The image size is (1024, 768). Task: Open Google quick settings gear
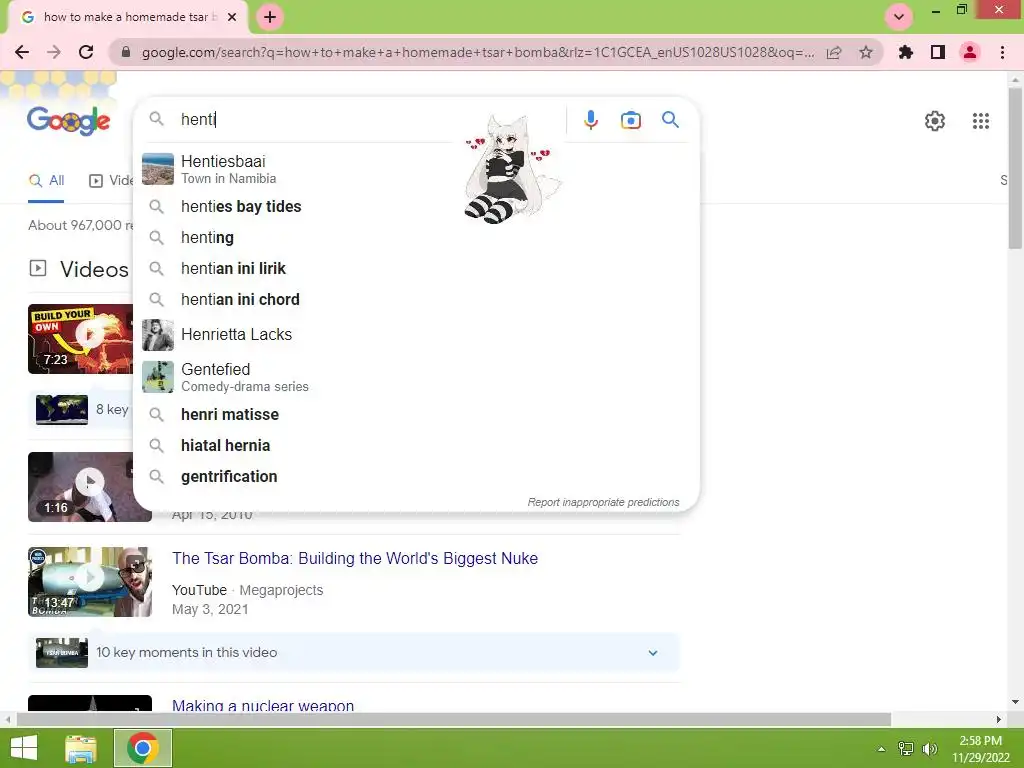click(x=935, y=121)
